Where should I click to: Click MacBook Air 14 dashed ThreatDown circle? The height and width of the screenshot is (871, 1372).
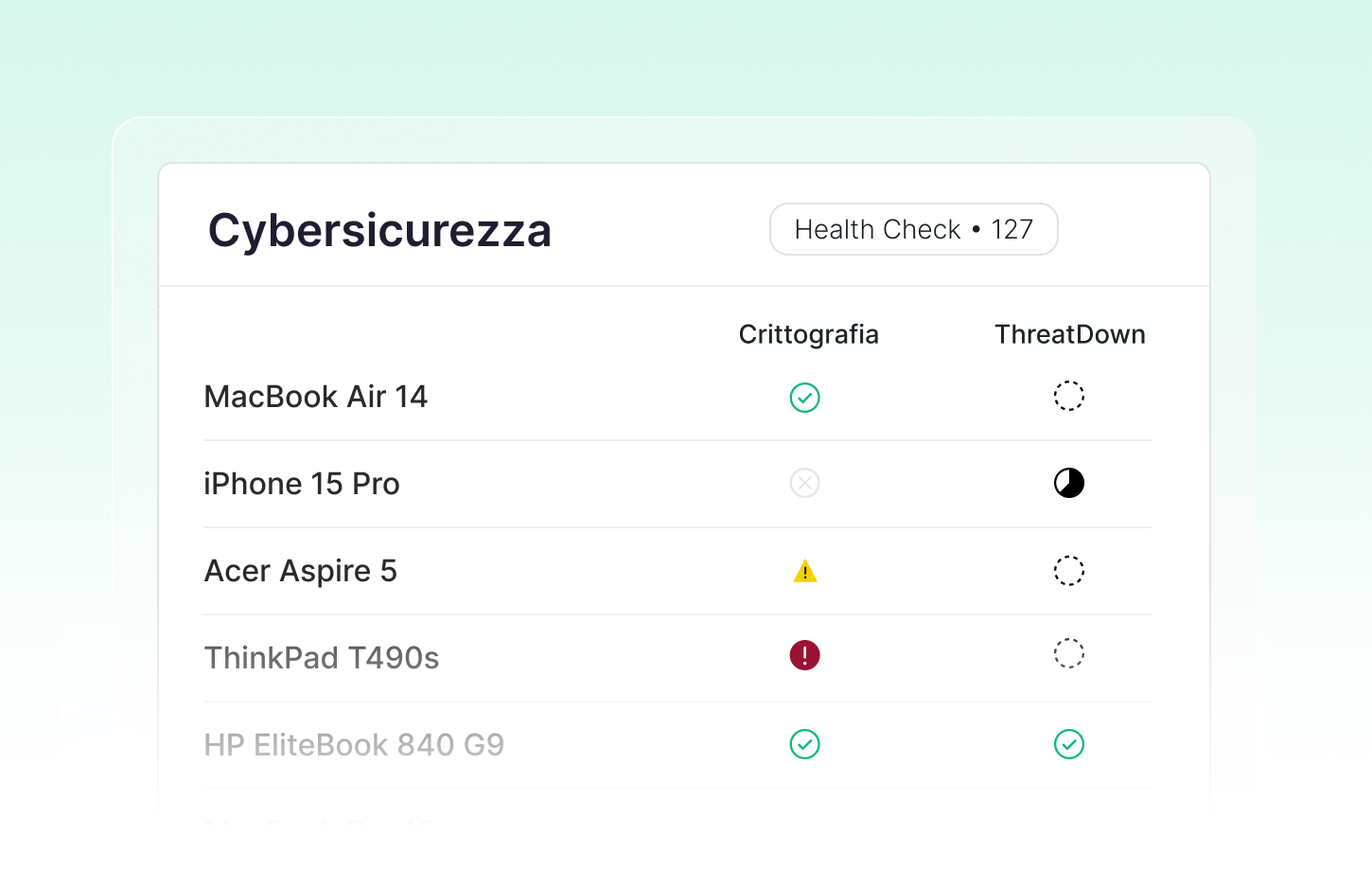(1068, 396)
